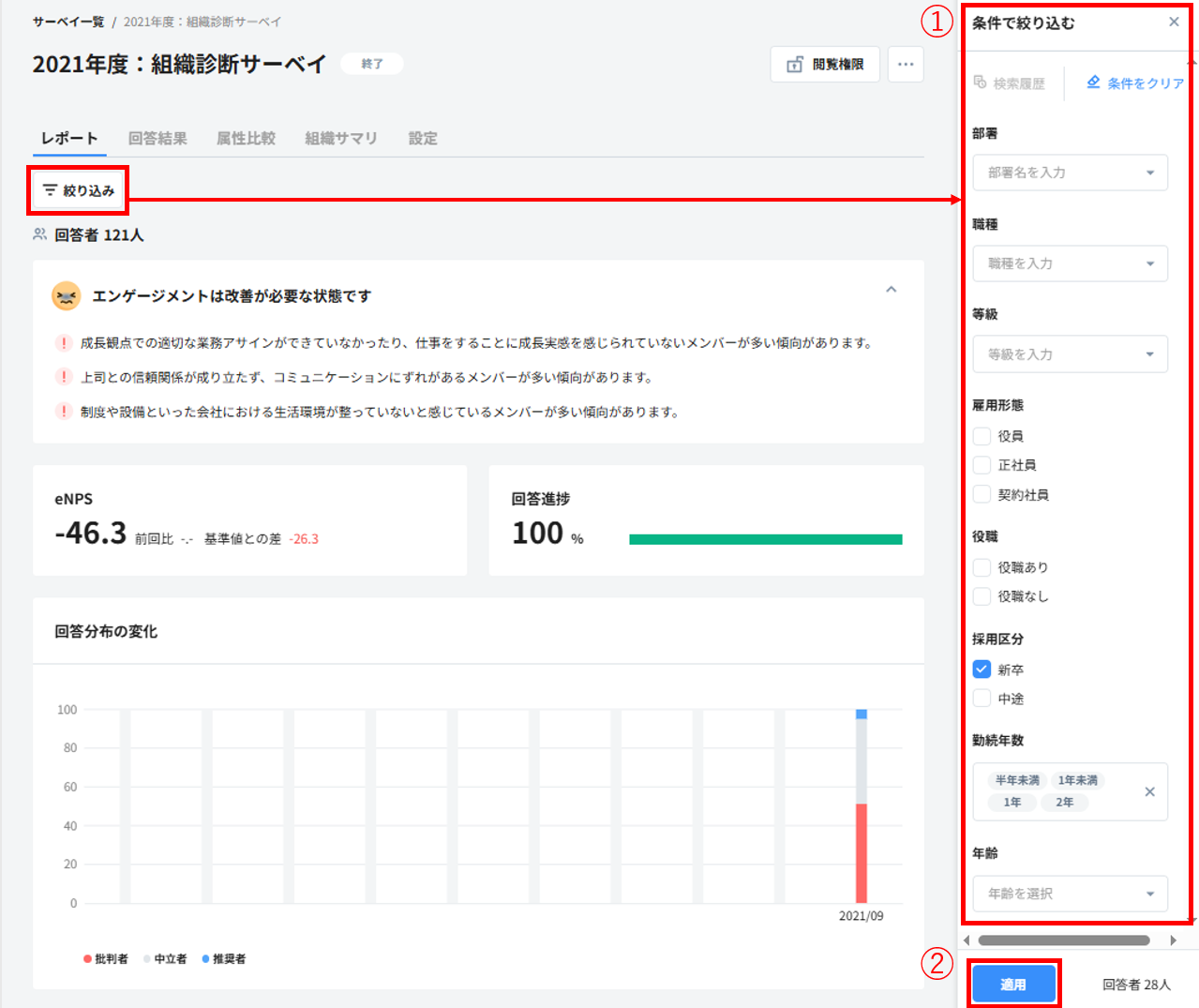Expand the 部署 department dropdown
The width and height of the screenshot is (1199, 1008).
click(x=1149, y=173)
